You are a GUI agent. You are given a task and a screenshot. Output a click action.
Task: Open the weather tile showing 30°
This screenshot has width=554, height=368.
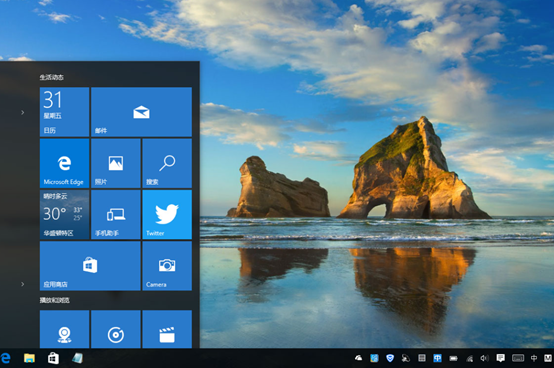tap(64, 214)
